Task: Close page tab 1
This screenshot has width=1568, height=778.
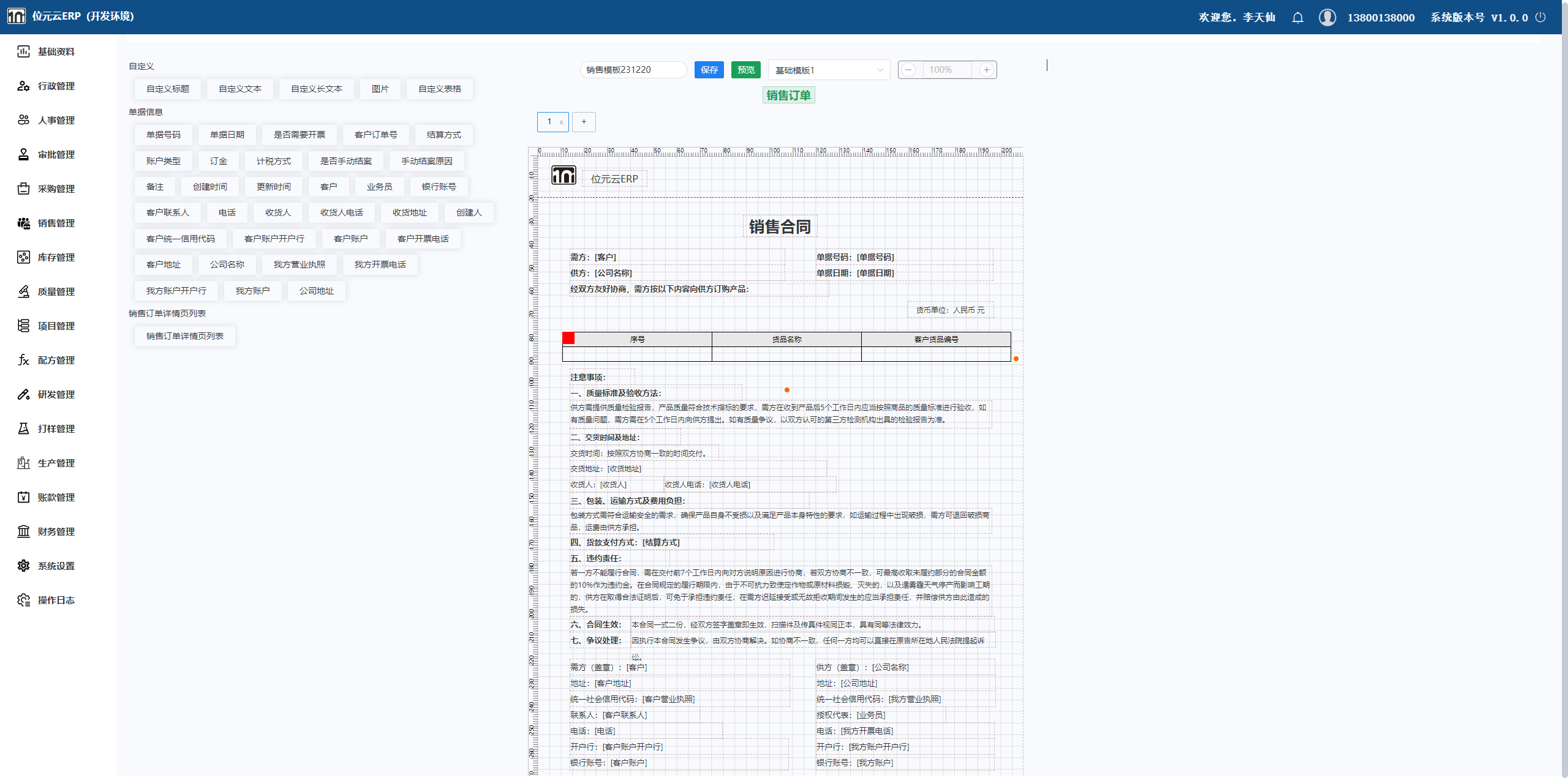Action: [561, 122]
